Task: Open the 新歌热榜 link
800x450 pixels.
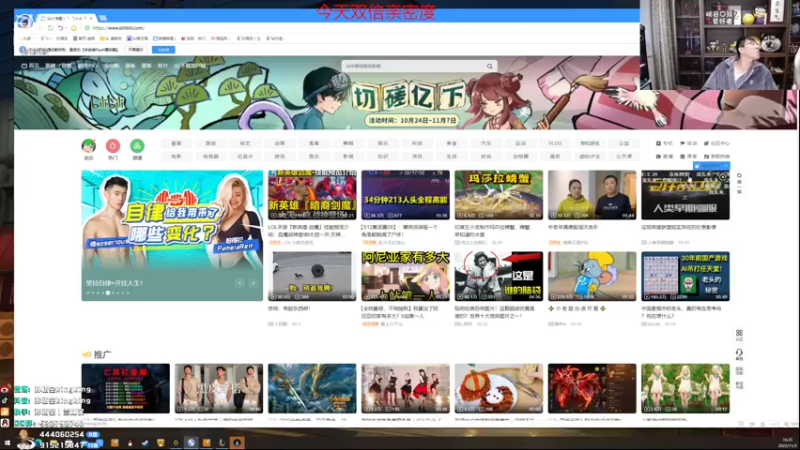Action: click(717, 157)
